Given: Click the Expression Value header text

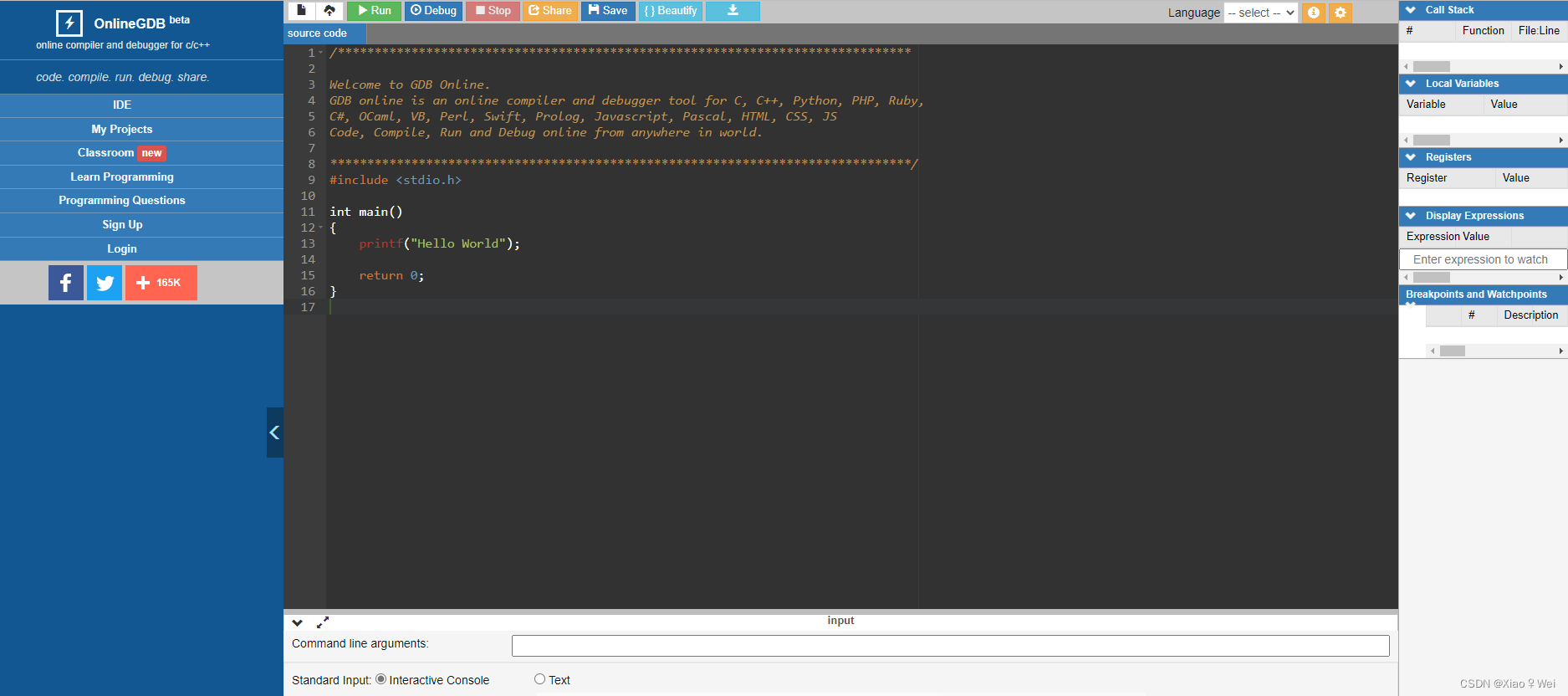Looking at the screenshot, I should (x=1448, y=237).
